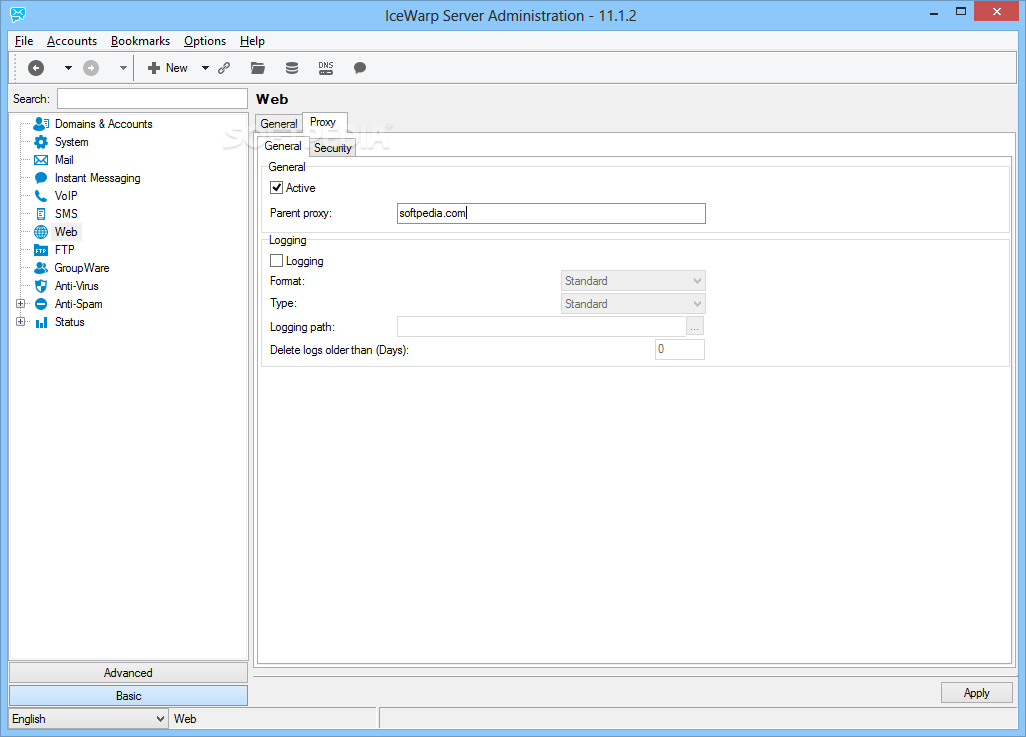Open the folder icon in toolbar
This screenshot has width=1026, height=737.
pos(258,68)
